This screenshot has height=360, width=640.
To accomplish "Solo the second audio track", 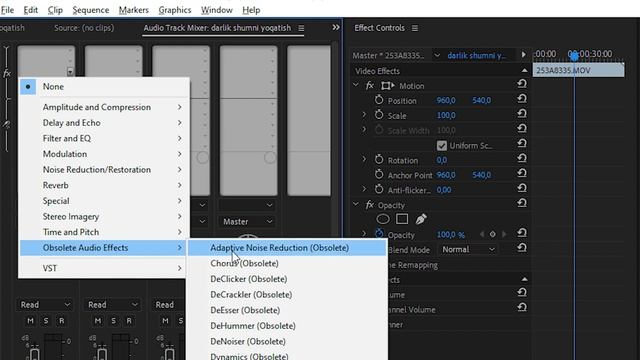I will click(113, 321).
